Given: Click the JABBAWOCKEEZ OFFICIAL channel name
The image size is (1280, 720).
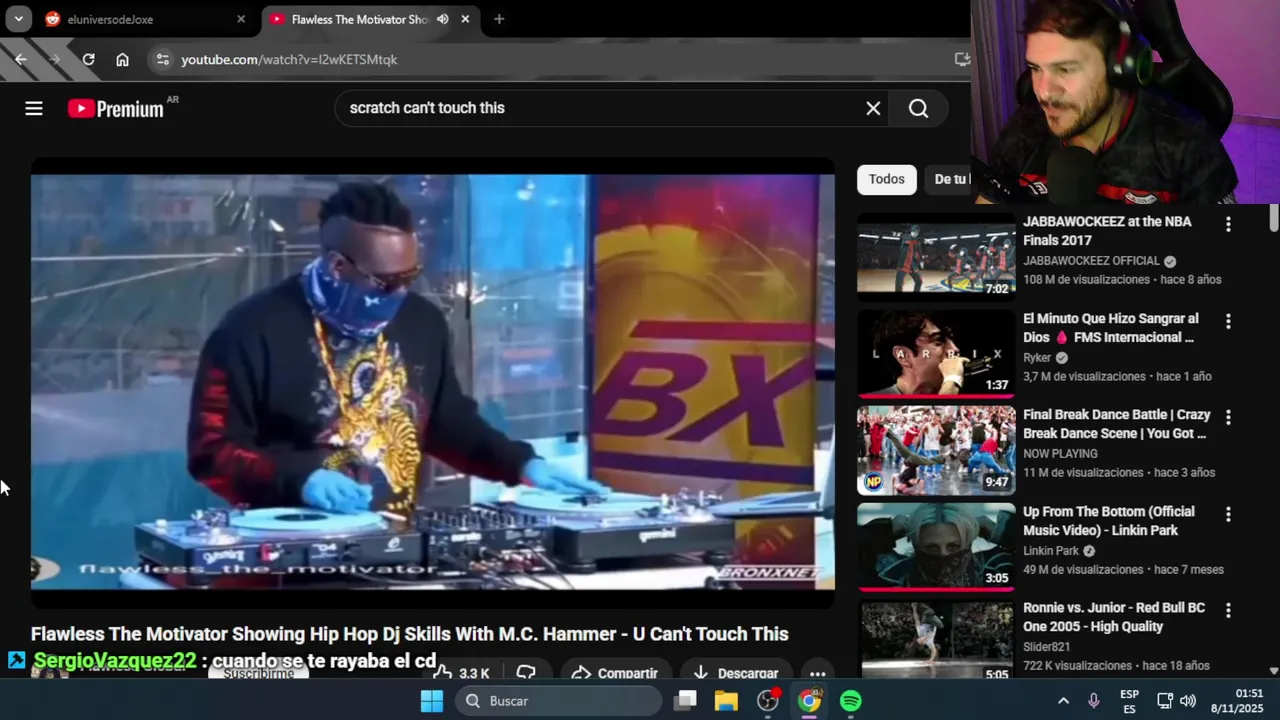Looking at the screenshot, I should pos(1091,261).
